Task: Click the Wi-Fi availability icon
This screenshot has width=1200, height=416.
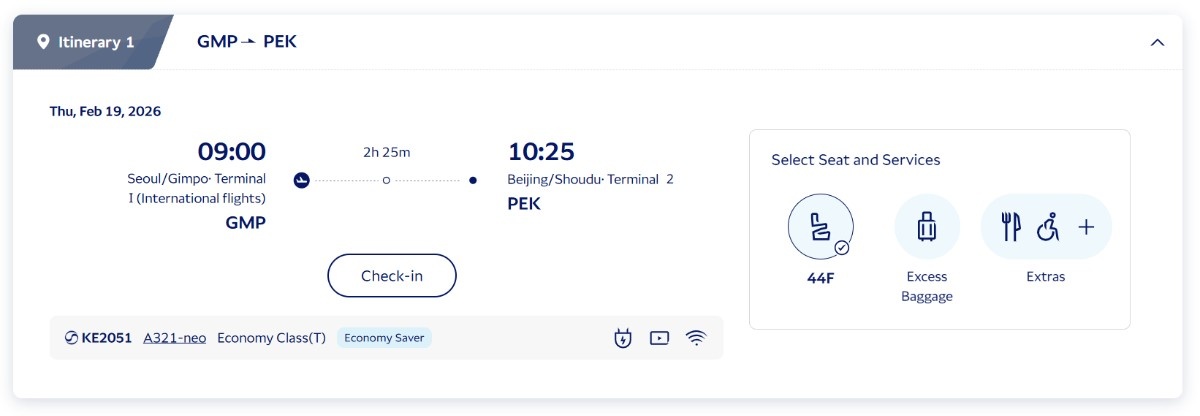Action: coord(695,338)
